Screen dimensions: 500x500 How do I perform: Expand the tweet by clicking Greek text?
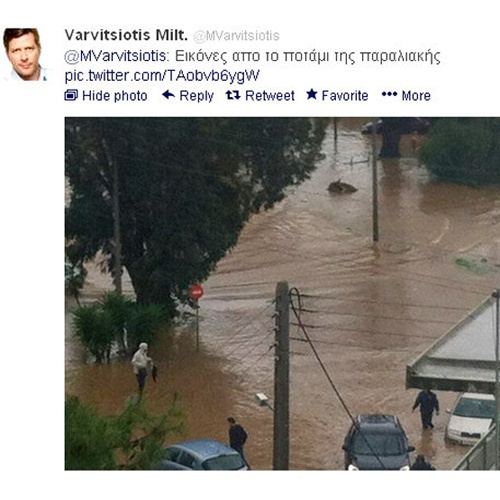click(x=308, y=56)
